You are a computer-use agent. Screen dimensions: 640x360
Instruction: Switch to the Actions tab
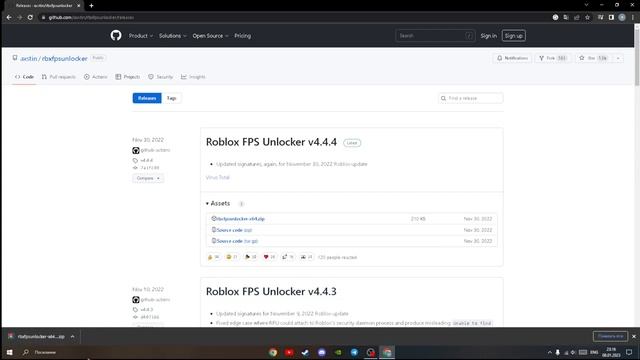tap(96, 77)
